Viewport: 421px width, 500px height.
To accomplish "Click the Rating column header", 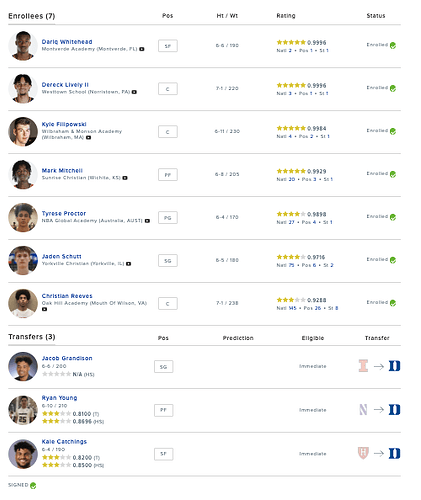I will point(286,16).
